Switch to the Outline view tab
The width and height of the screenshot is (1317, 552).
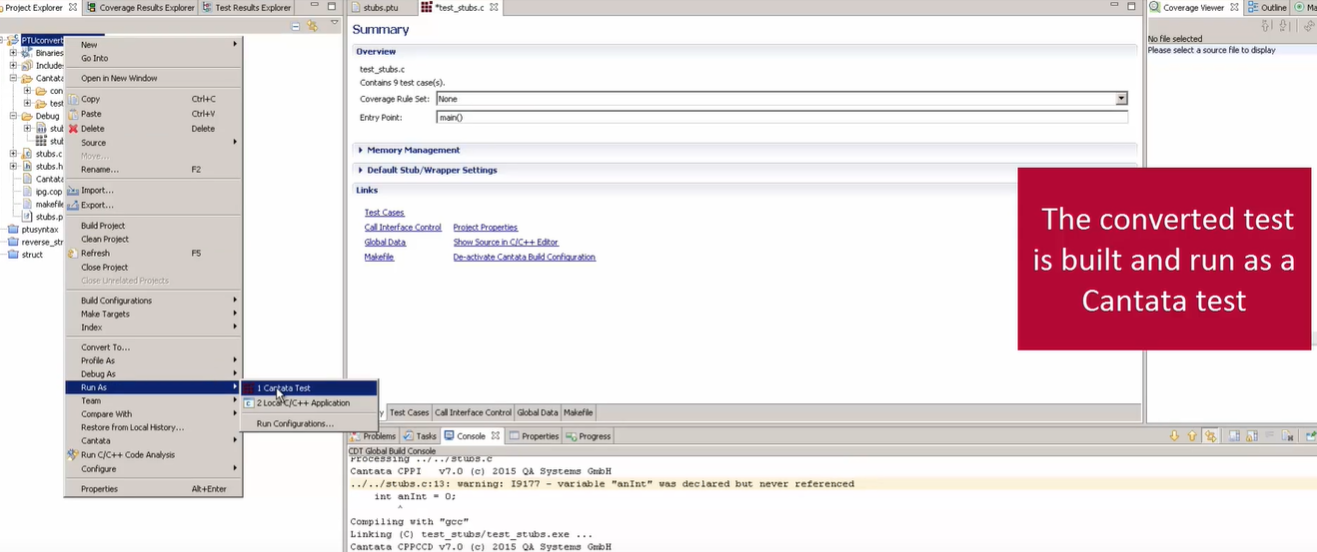pyautogui.click(x=1267, y=7)
